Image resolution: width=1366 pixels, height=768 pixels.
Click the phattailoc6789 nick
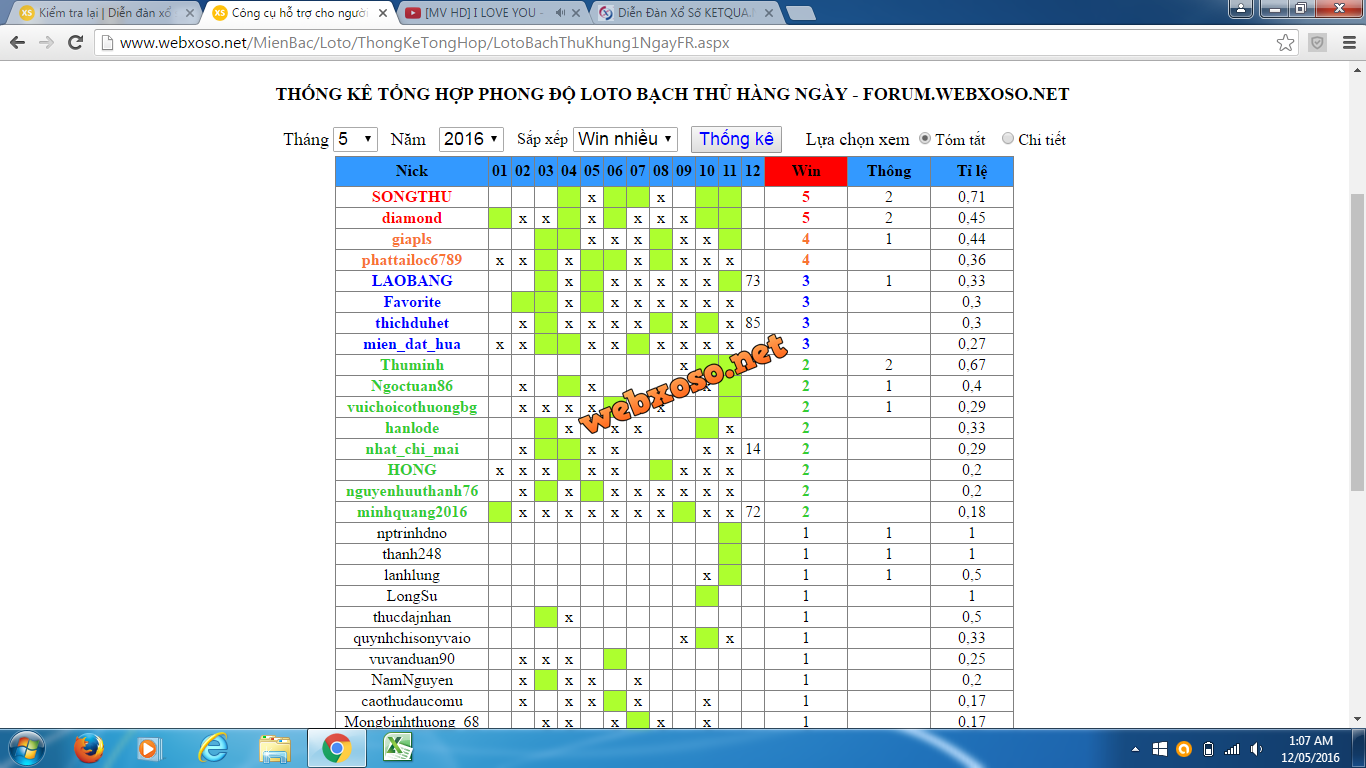click(412, 260)
